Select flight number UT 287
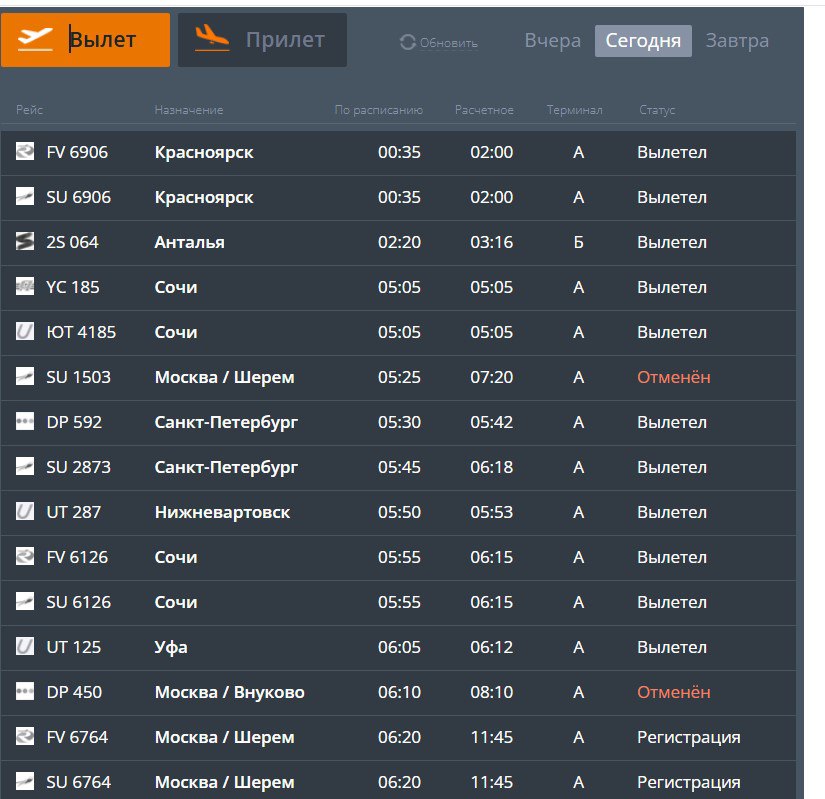825x799 pixels. tap(74, 512)
